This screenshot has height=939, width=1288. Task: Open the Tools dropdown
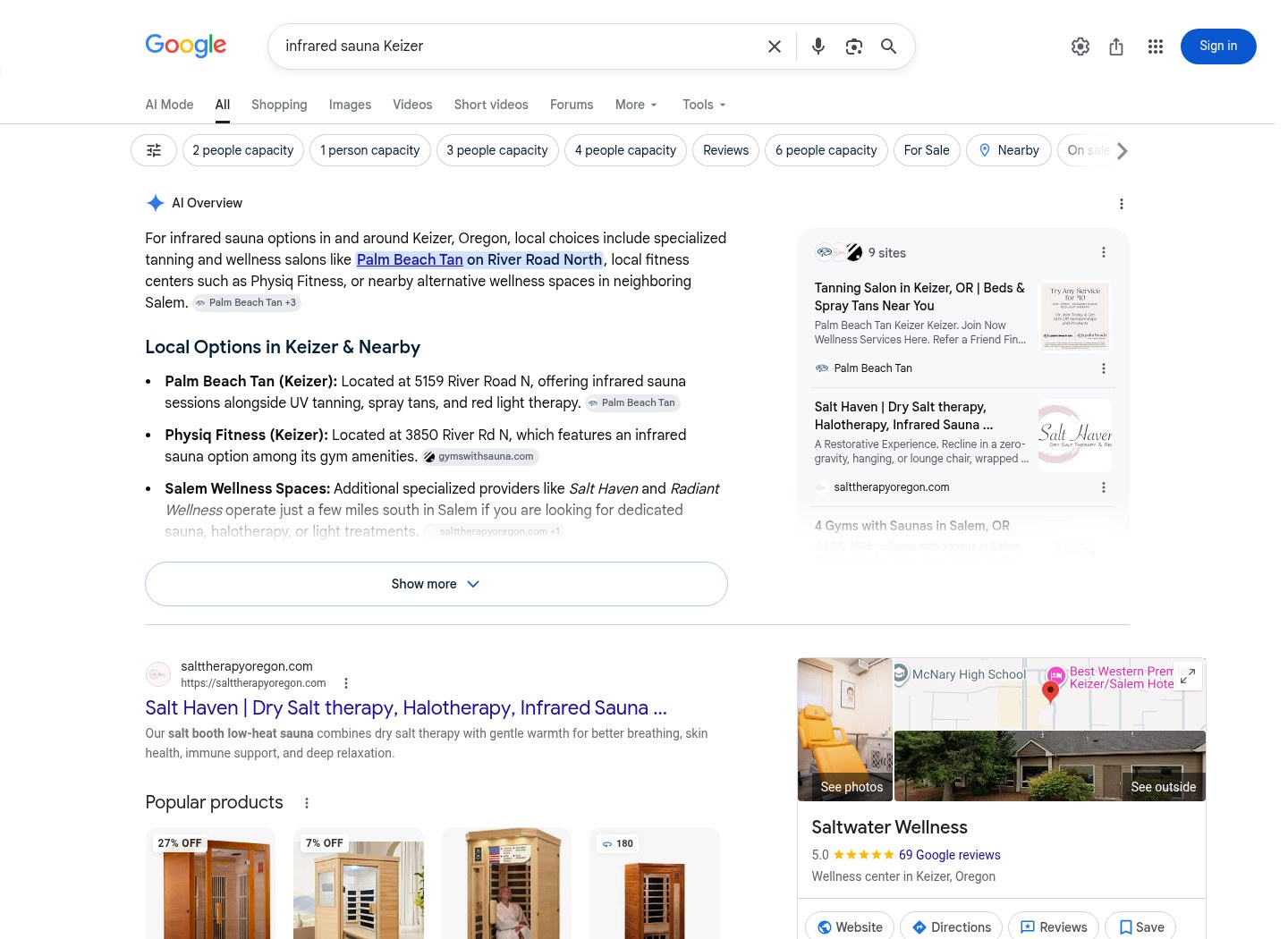(704, 105)
